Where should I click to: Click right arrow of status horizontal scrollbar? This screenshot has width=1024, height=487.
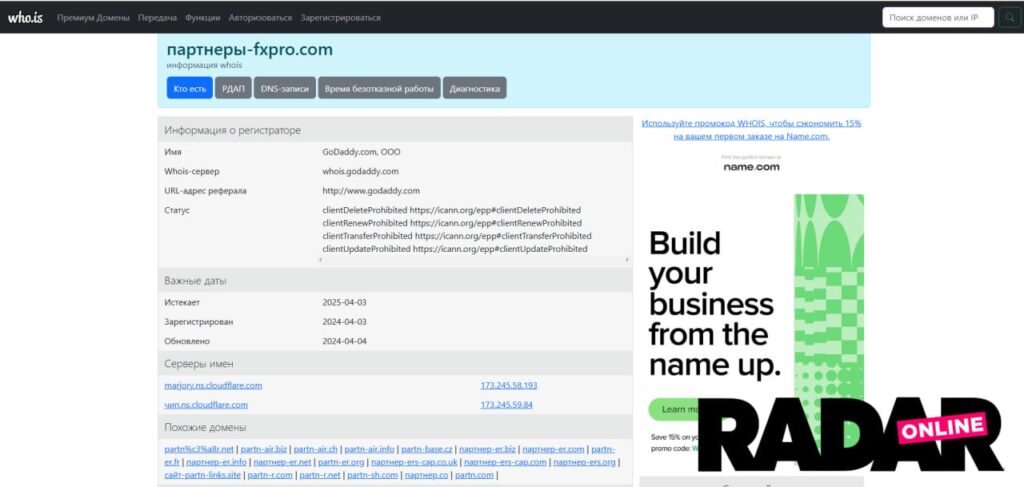click(x=626, y=259)
